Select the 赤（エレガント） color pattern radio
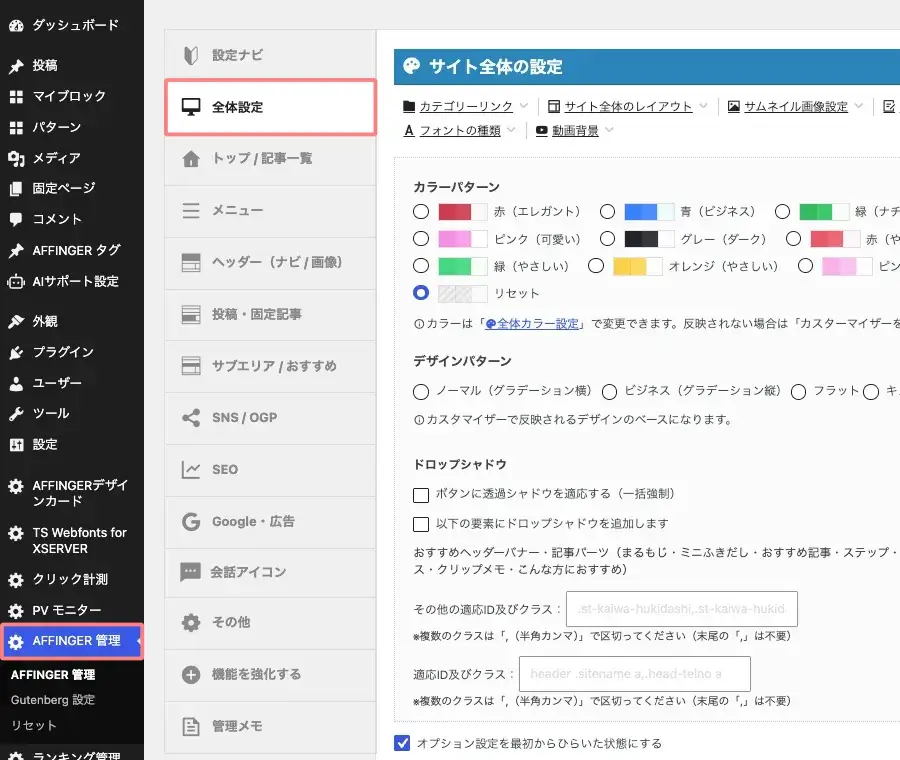This screenshot has width=900, height=760. click(x=421, y=211)
